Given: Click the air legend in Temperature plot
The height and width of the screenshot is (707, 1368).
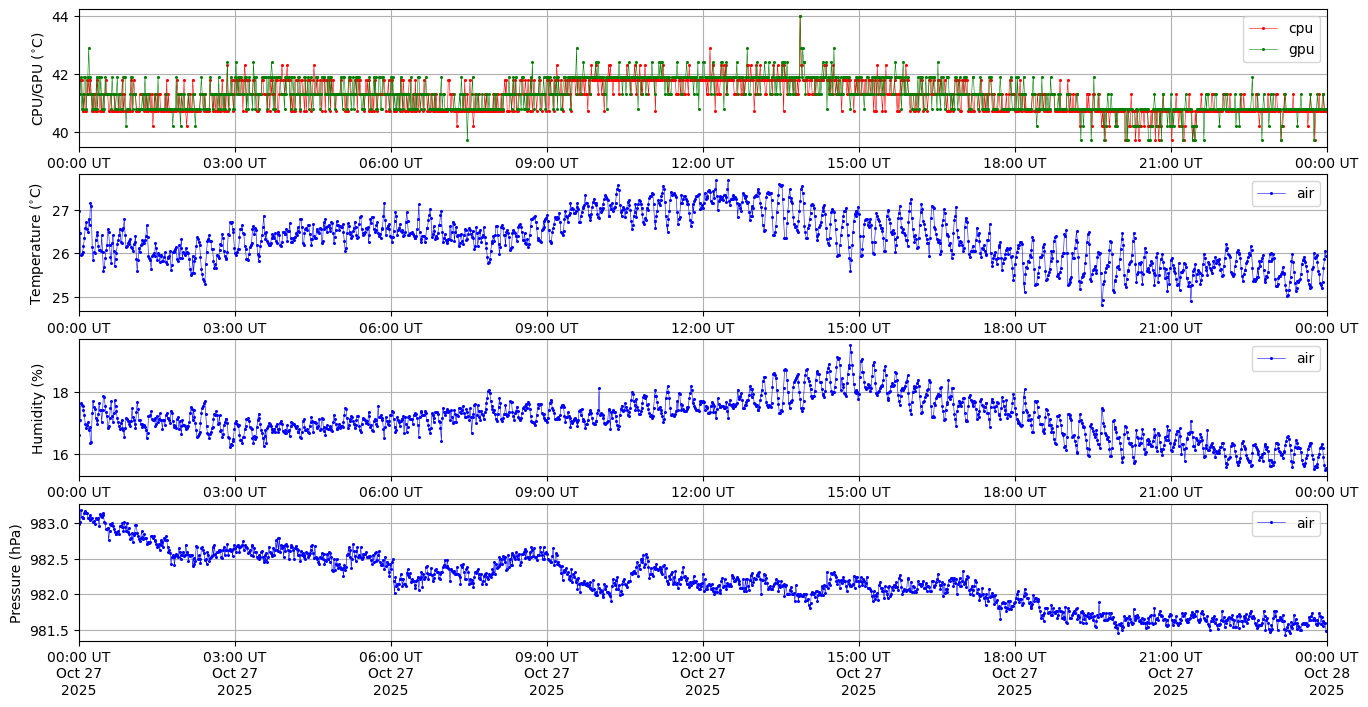Looking at the screenshot, I should pos(1286,194).
